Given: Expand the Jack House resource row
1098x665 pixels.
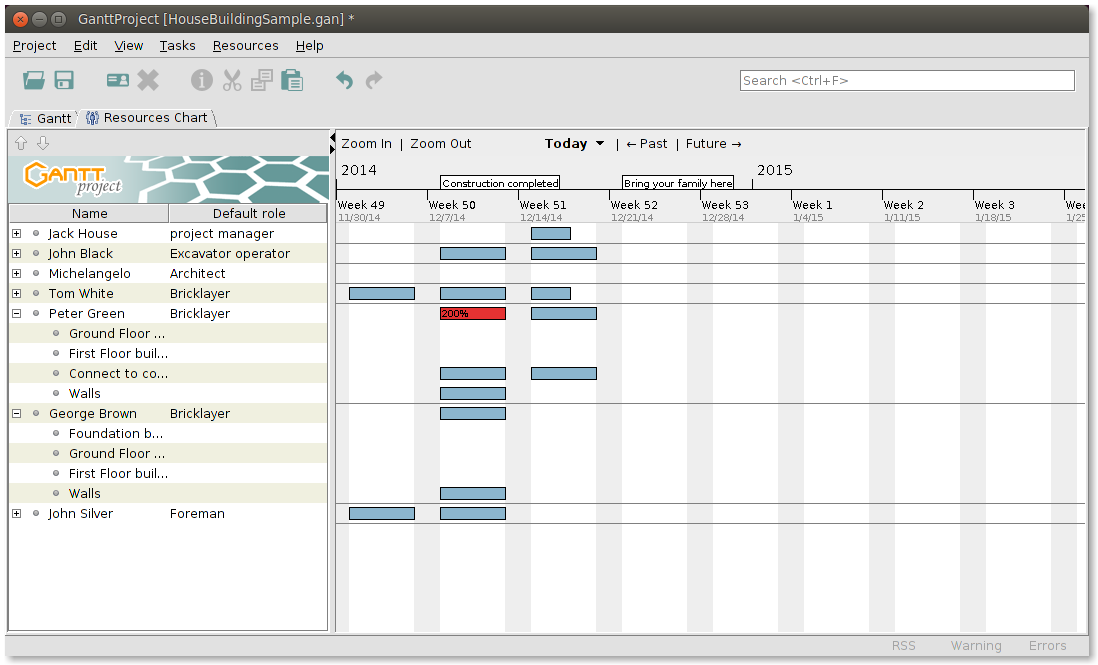Looking at the screenshot, I should 17,233.
